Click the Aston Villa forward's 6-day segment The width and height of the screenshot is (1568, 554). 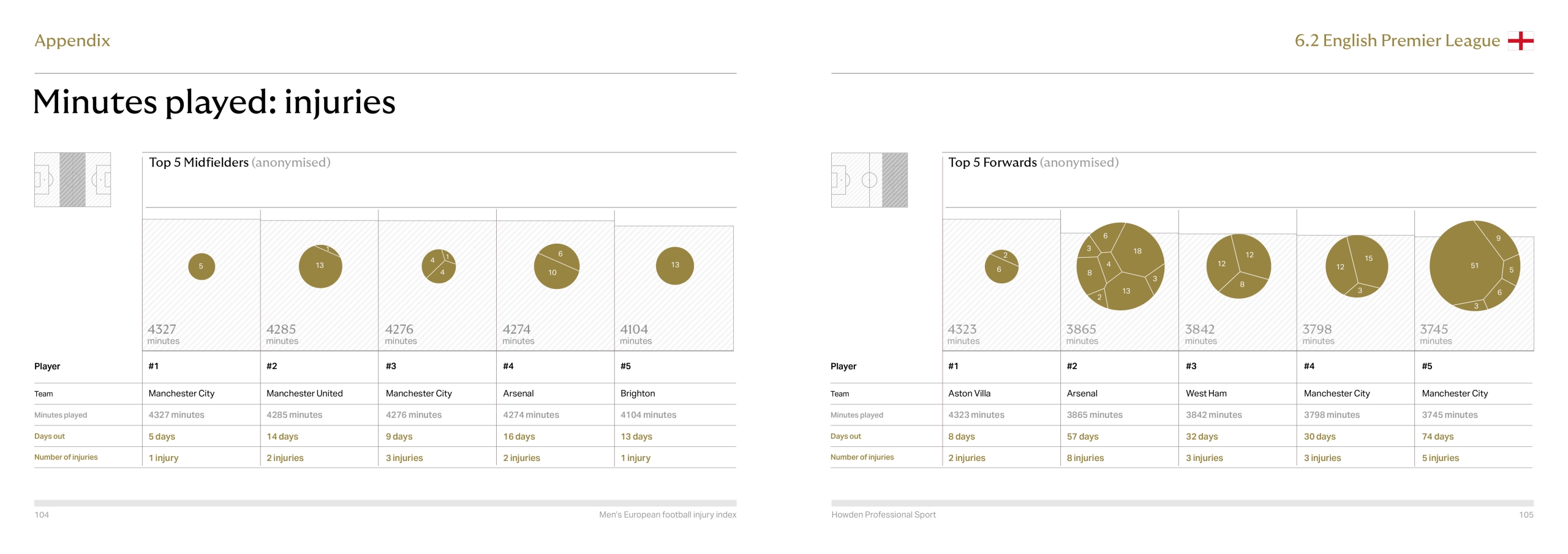[999, 270]
